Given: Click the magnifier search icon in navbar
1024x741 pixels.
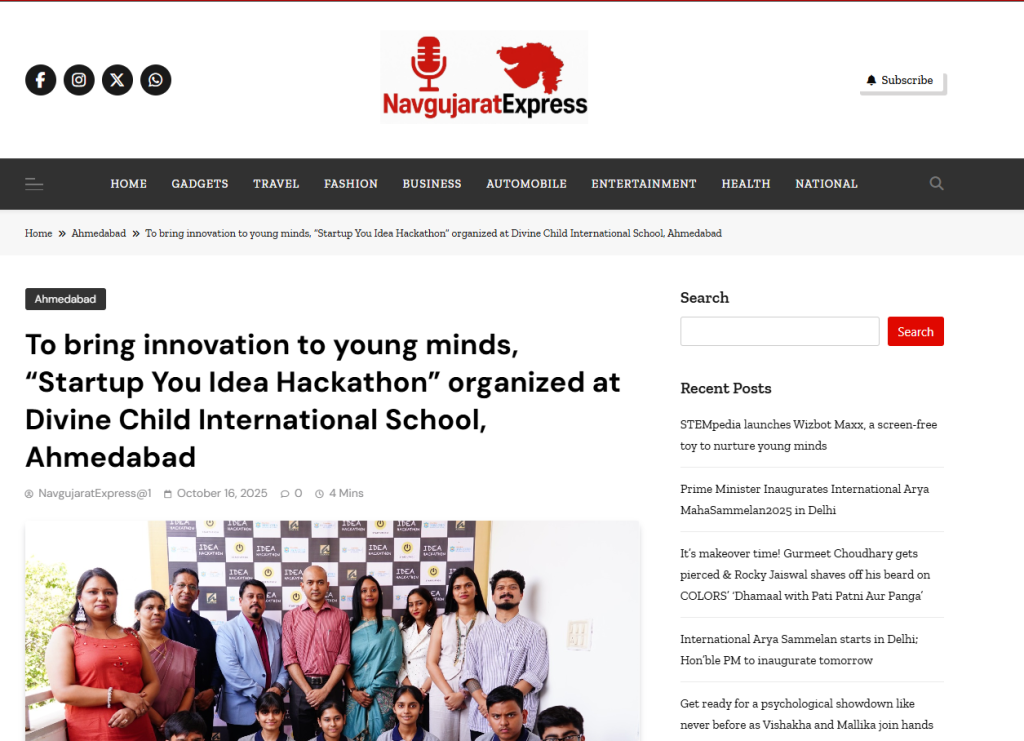Looking at the screenshot, I should tap(936, 183).
